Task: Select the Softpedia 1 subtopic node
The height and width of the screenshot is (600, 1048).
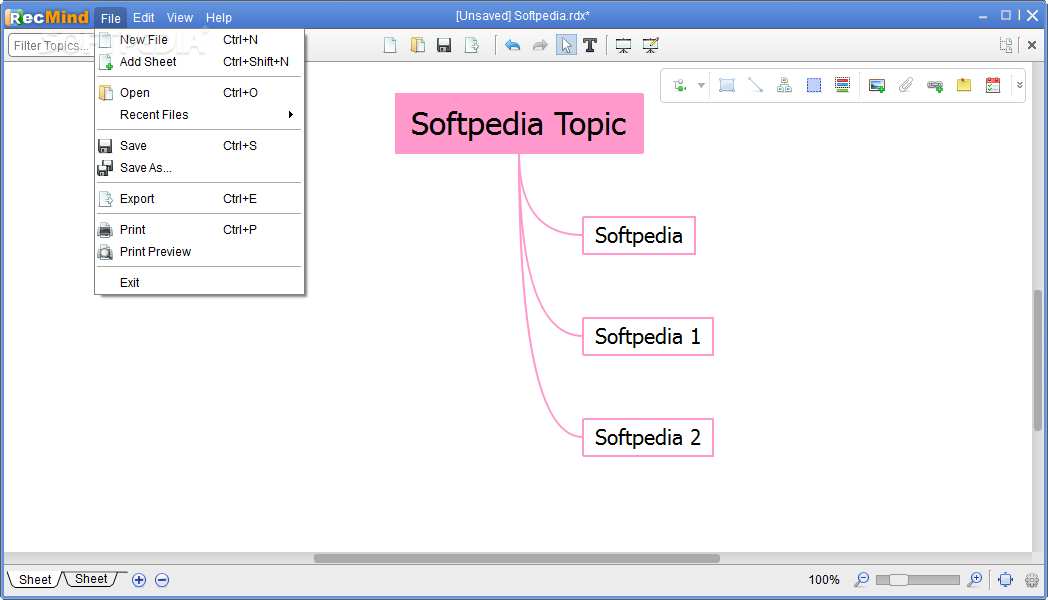Action: pyautogui.click(x=648, y=336)
